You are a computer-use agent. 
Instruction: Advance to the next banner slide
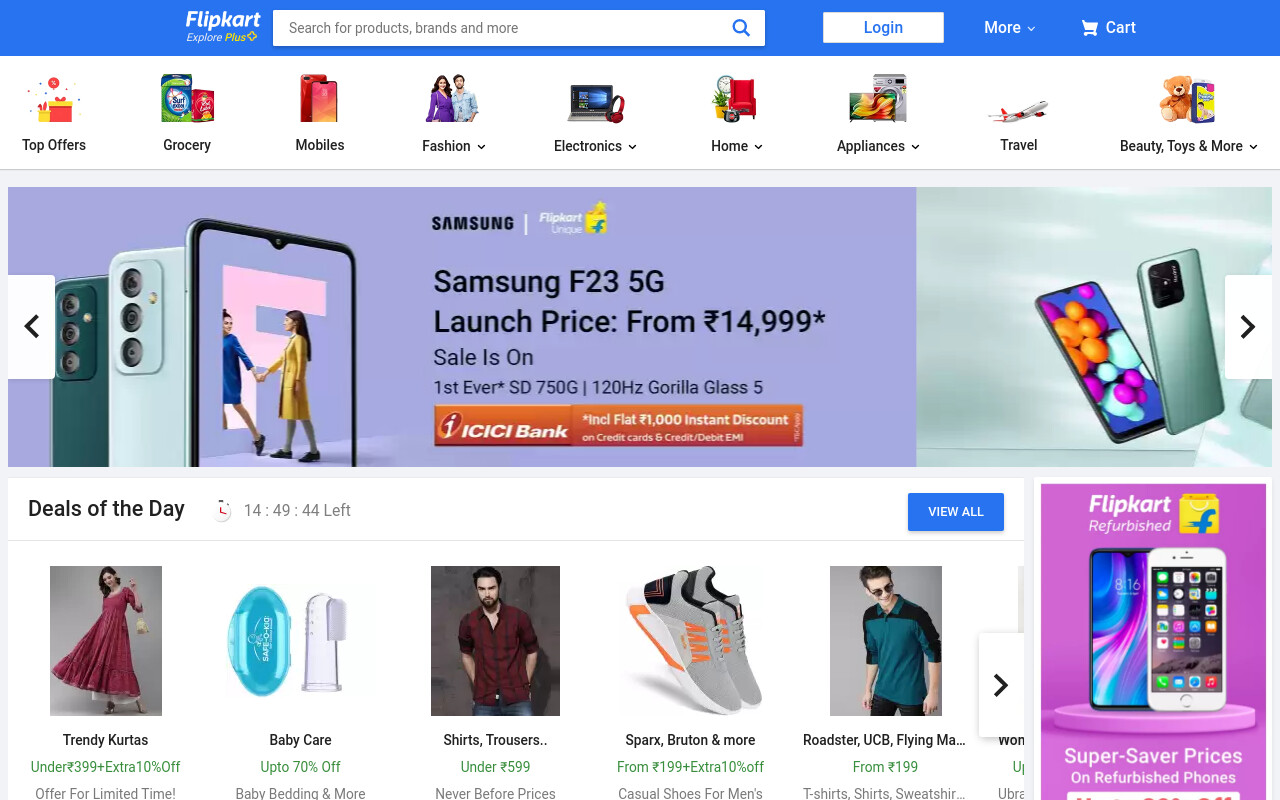click(x=1248, y=327)
